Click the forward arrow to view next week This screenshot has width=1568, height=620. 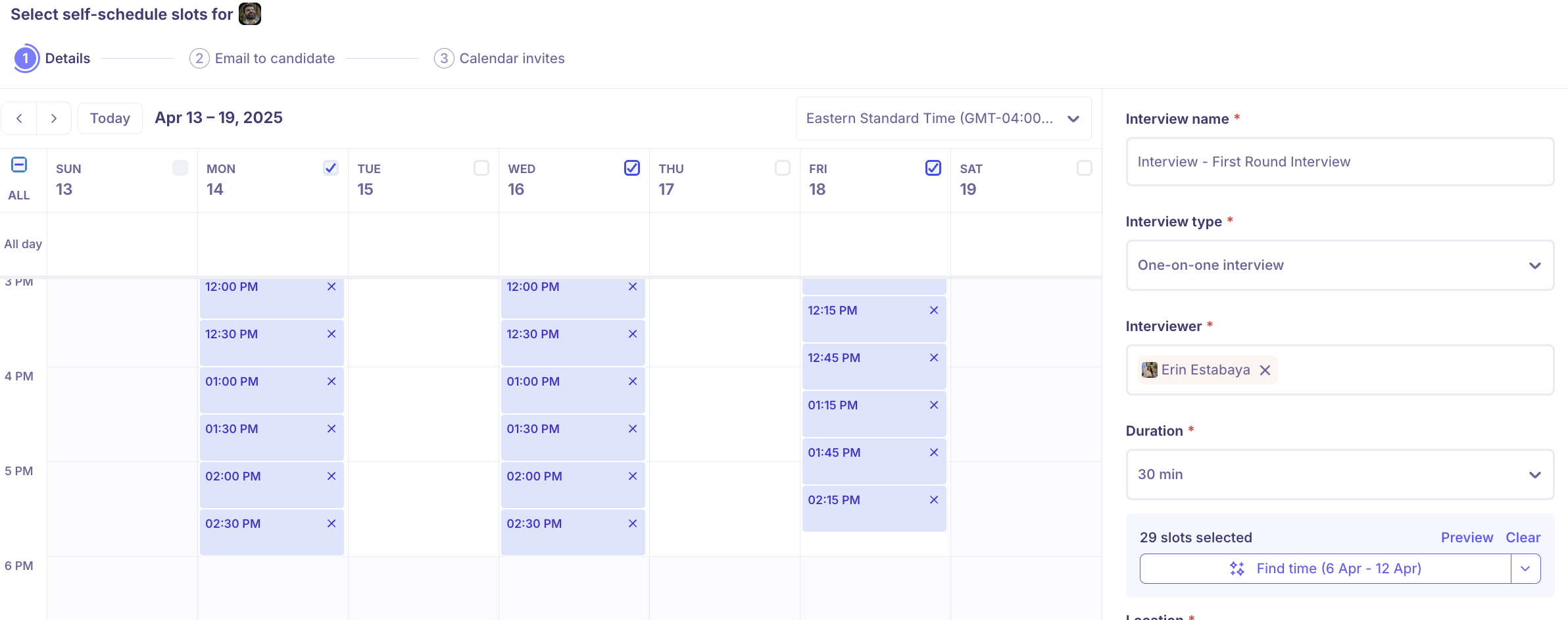click(54, 118)
